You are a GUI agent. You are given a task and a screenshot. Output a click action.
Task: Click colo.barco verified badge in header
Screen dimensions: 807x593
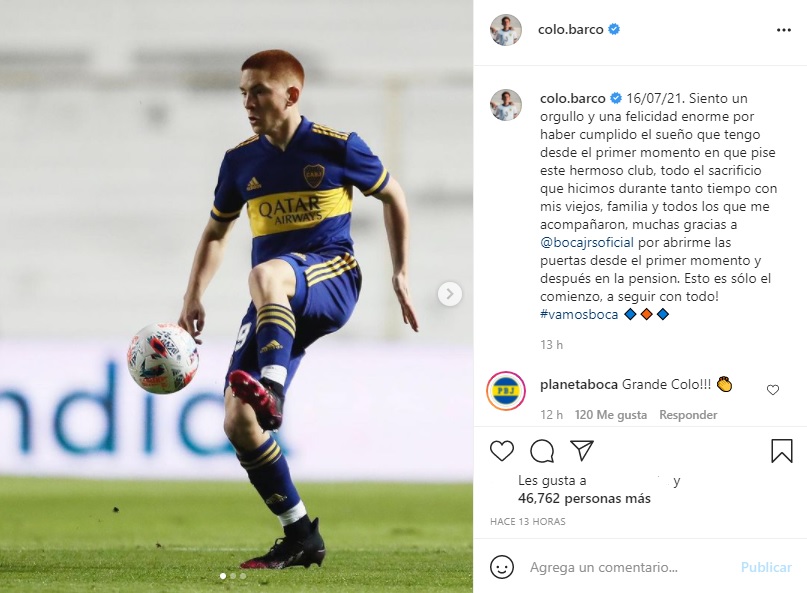614,29
